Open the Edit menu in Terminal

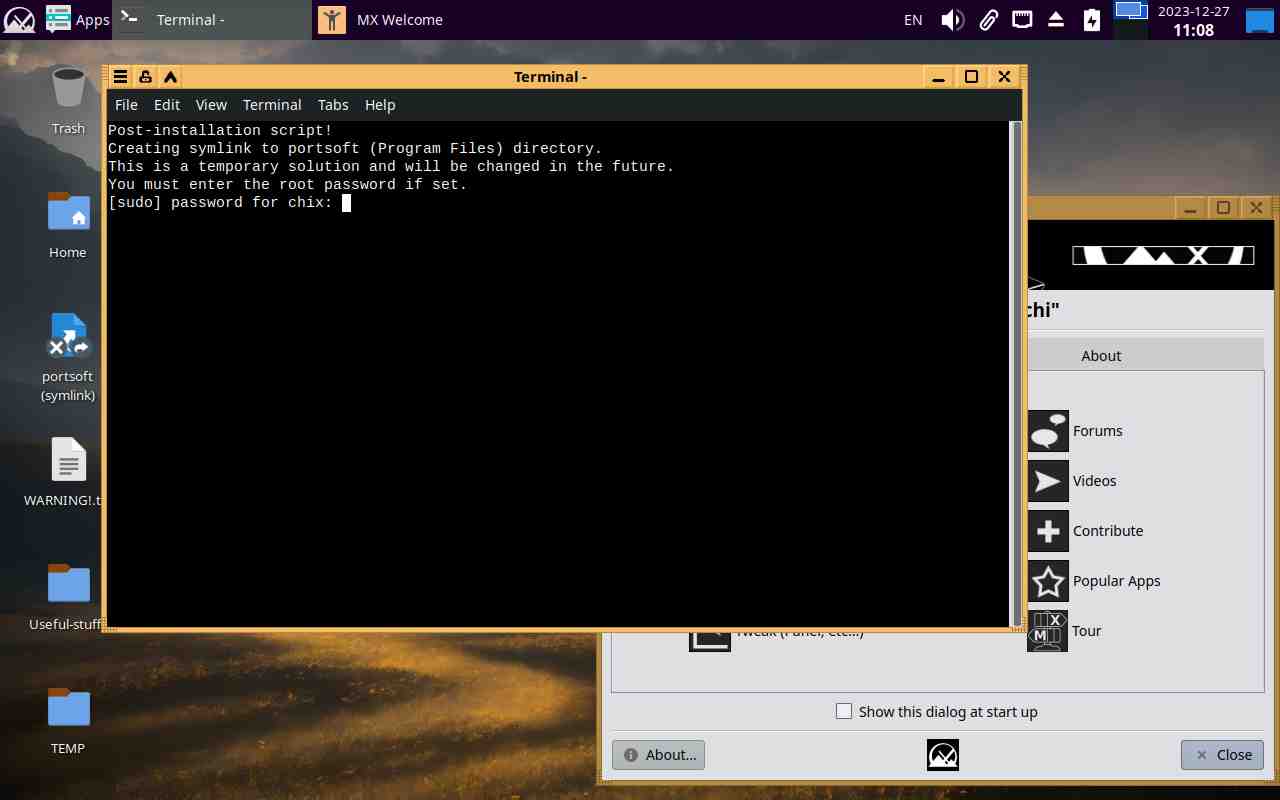point(167,105)
